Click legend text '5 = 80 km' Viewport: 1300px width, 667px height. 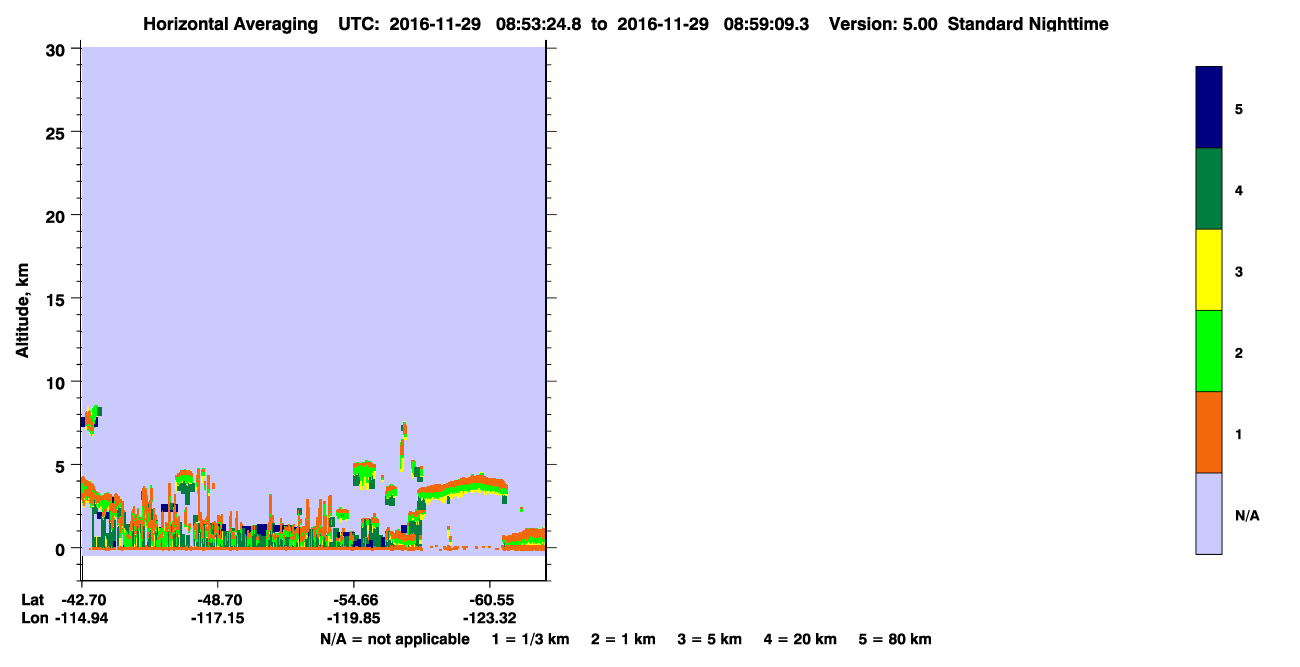click(895, 639)
